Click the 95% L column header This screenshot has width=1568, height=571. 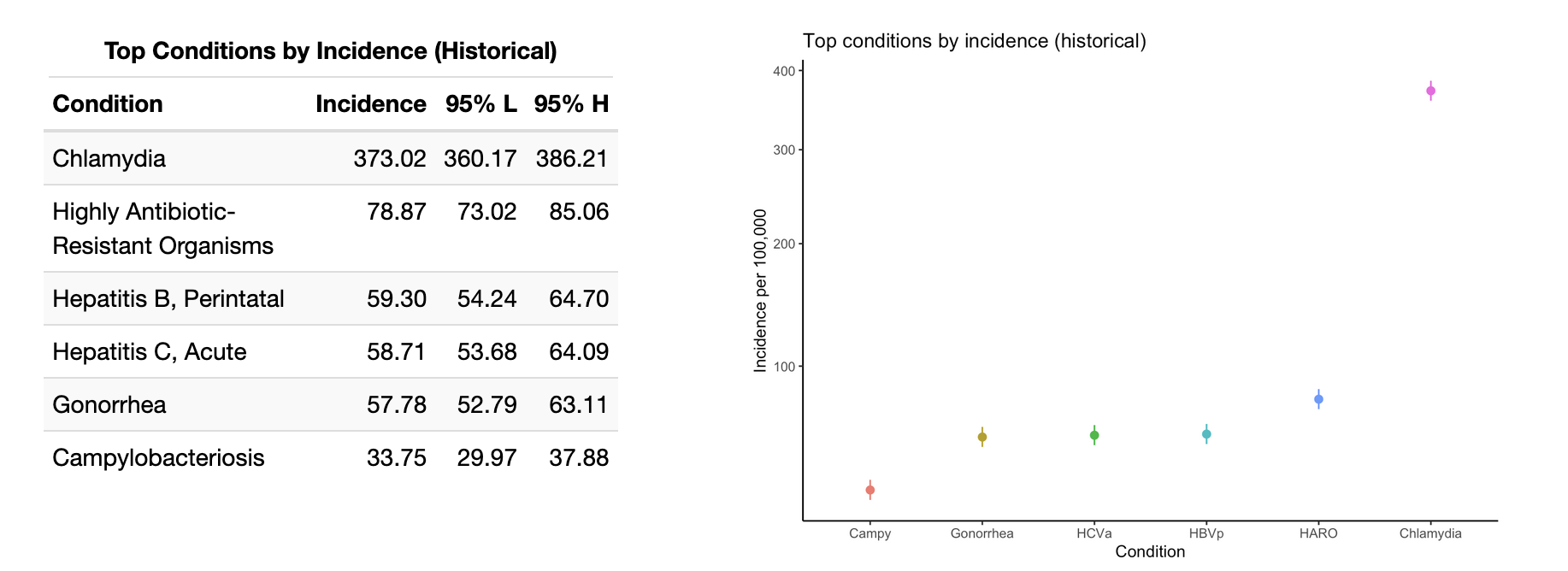click(x=480, y=104)
